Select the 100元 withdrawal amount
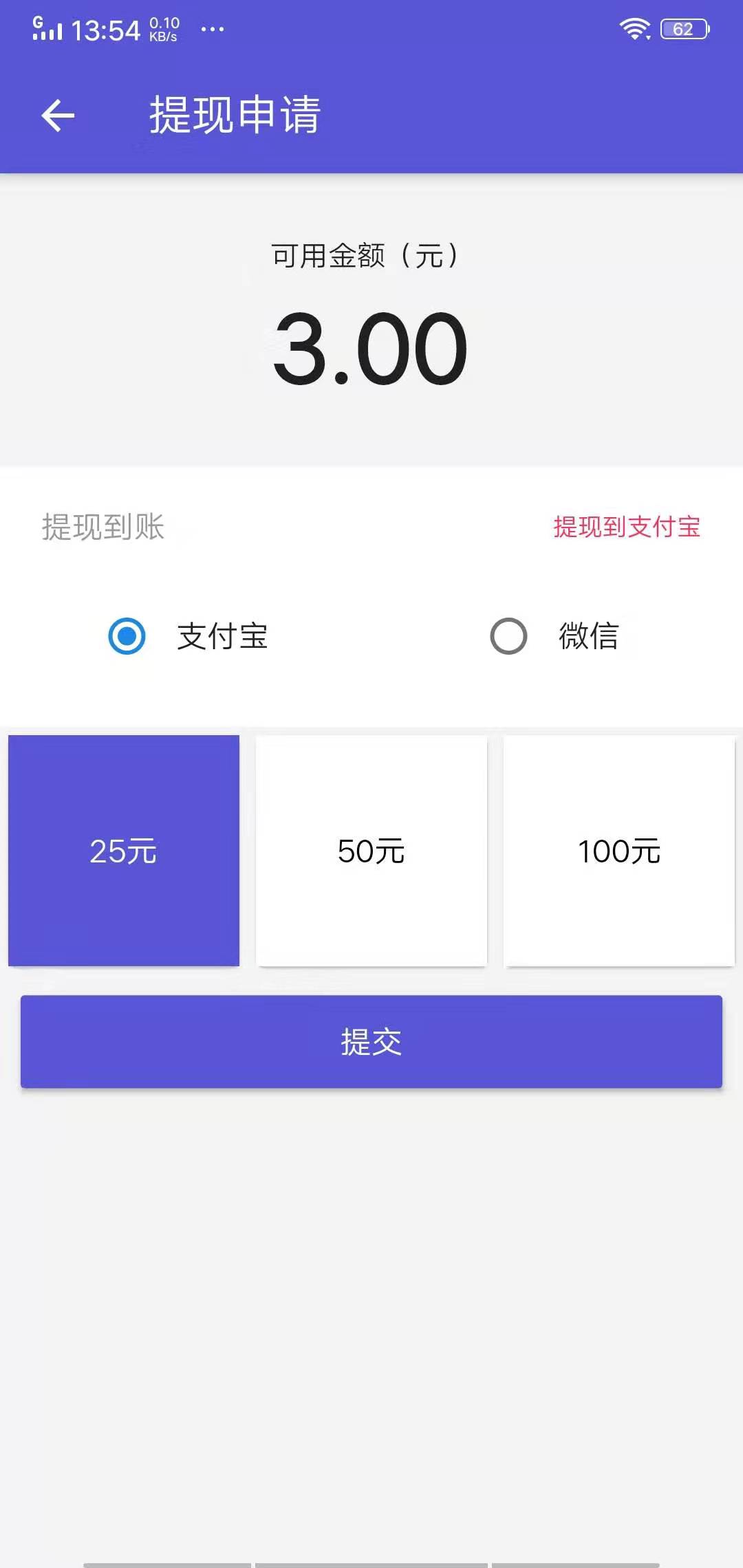Screen dimensions: 743x1568 [618, 851]
